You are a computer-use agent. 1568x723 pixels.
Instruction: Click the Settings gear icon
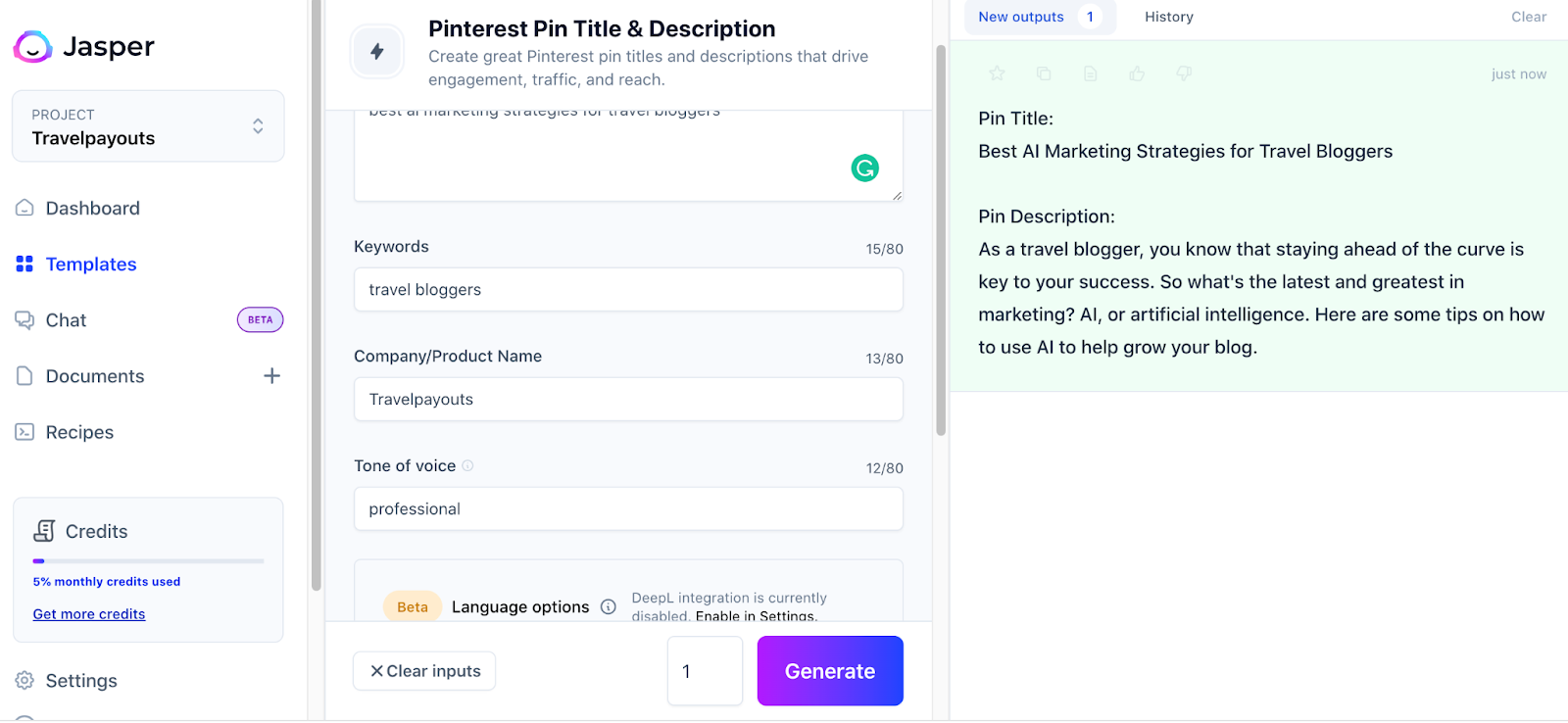point(24,680)
